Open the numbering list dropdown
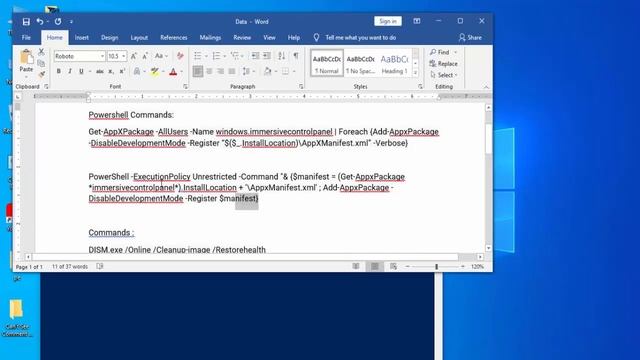Screen dimensions: 640x360 [x=224, y=56]
